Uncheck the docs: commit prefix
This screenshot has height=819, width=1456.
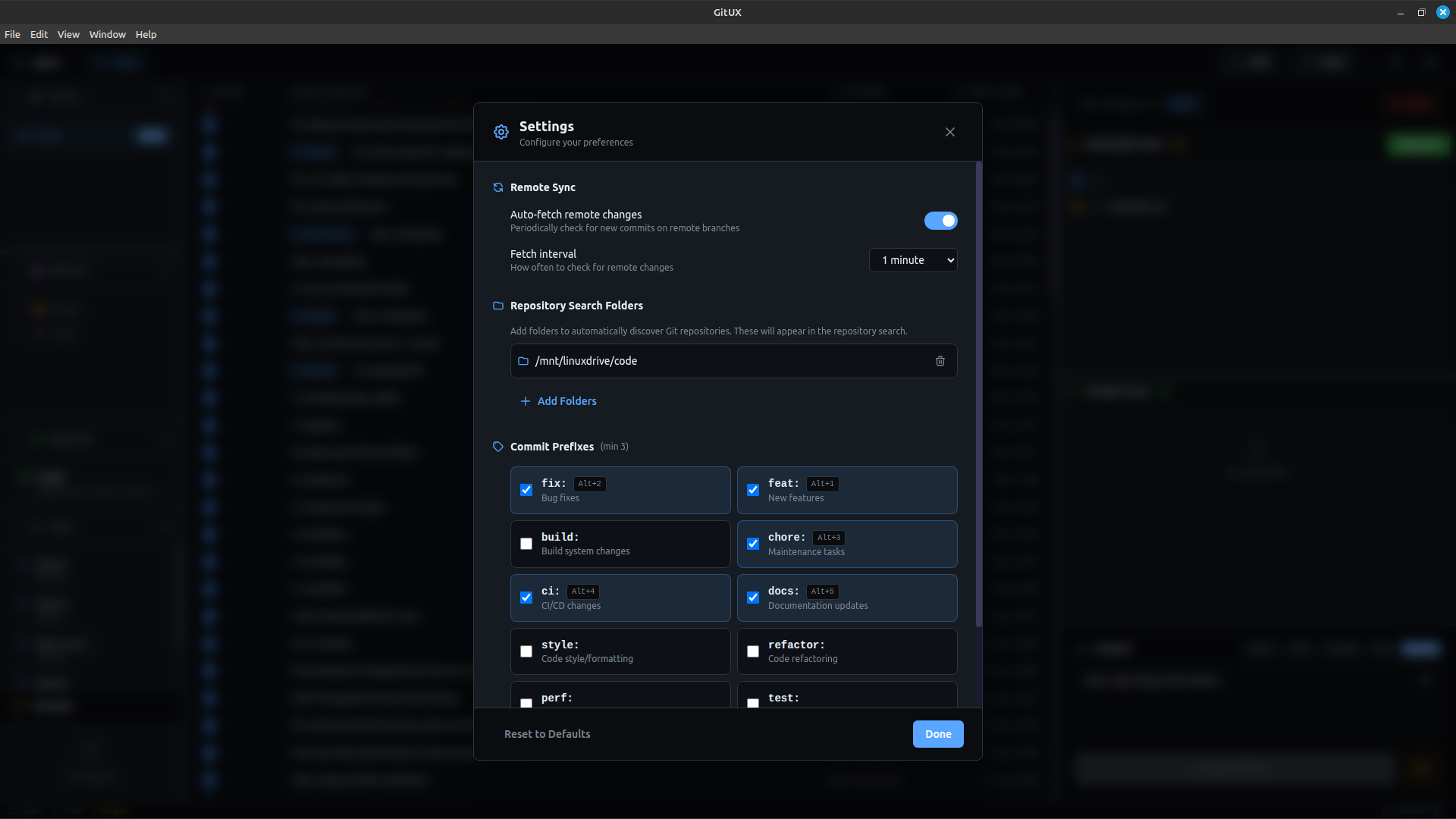tap(753, 598)
